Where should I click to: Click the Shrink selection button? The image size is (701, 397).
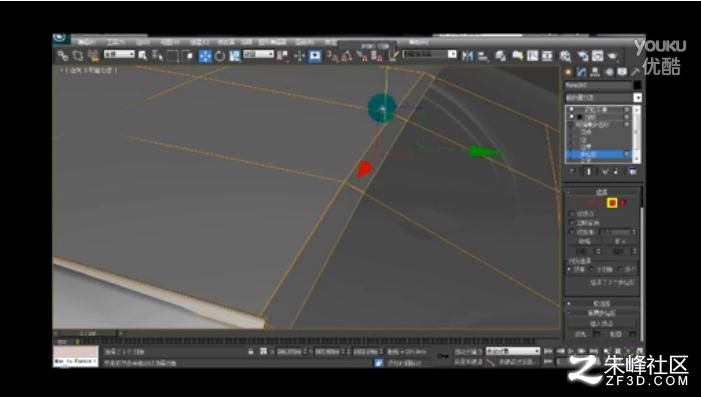(x=584, y=241)
